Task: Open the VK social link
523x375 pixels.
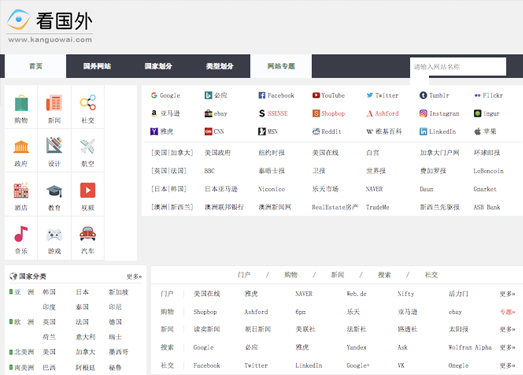Action: coord(401,365)
